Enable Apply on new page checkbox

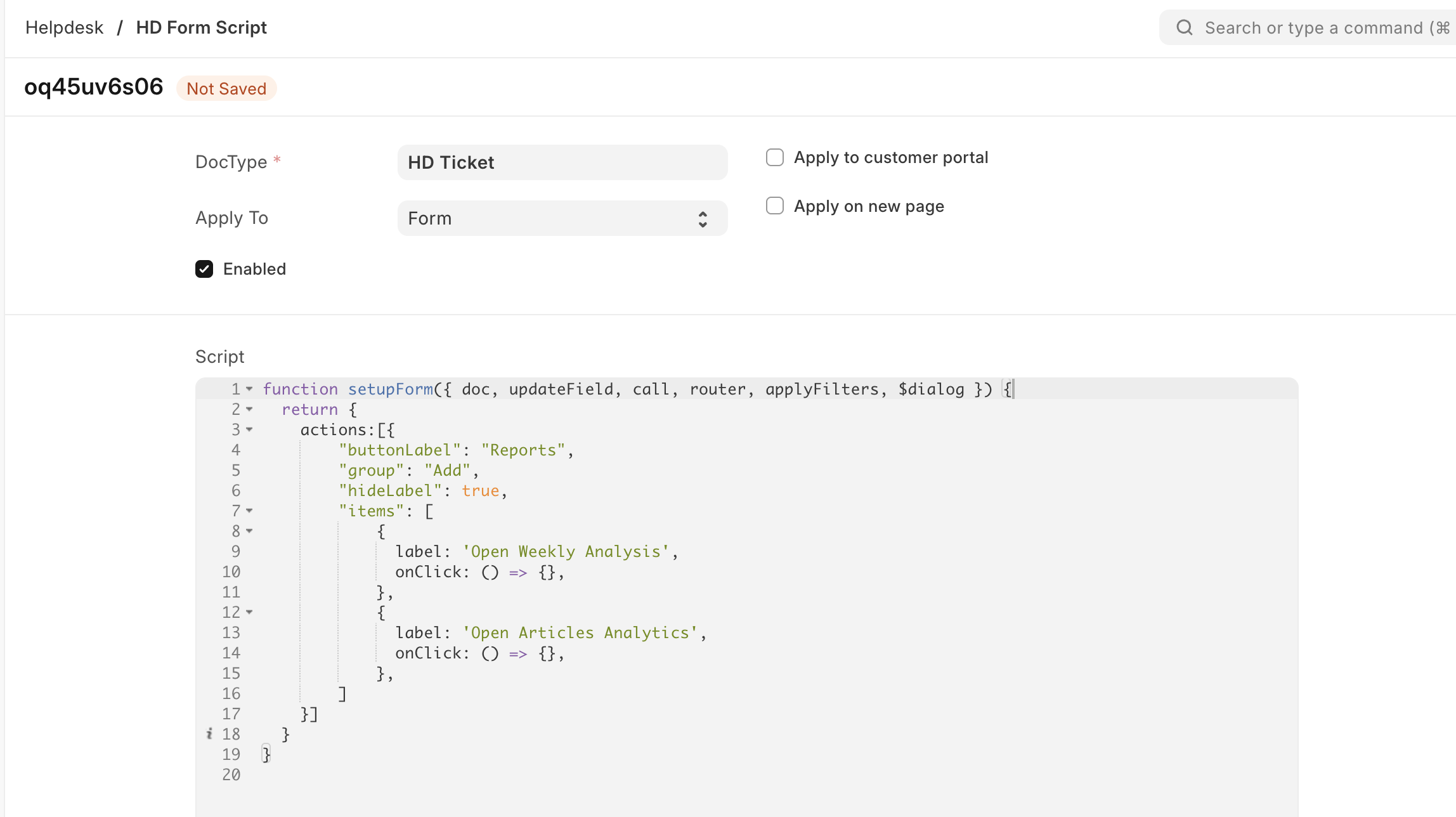[775, 206]
